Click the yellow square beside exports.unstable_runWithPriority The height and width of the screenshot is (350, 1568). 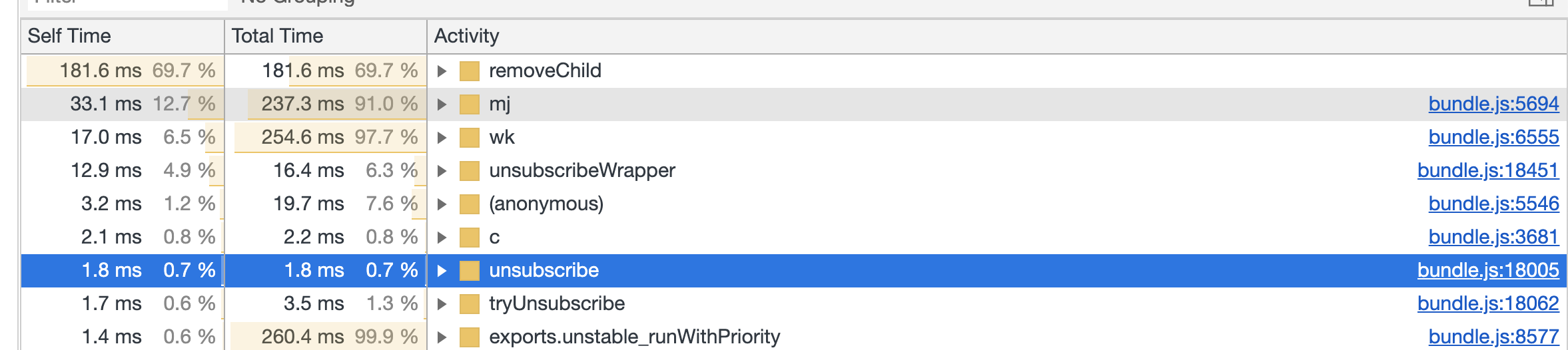coord(470,337)
